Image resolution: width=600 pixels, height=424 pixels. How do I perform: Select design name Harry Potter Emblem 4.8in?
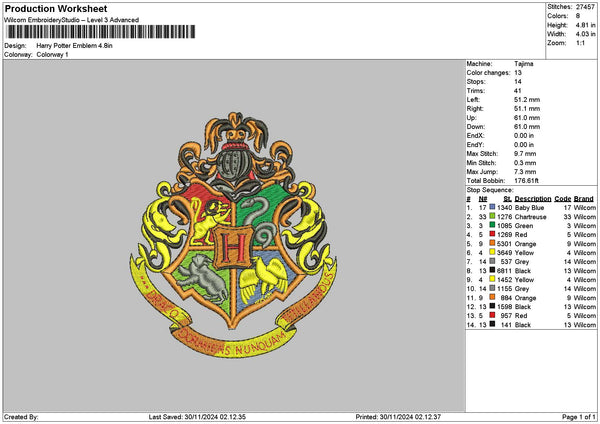tap(75, 46)
